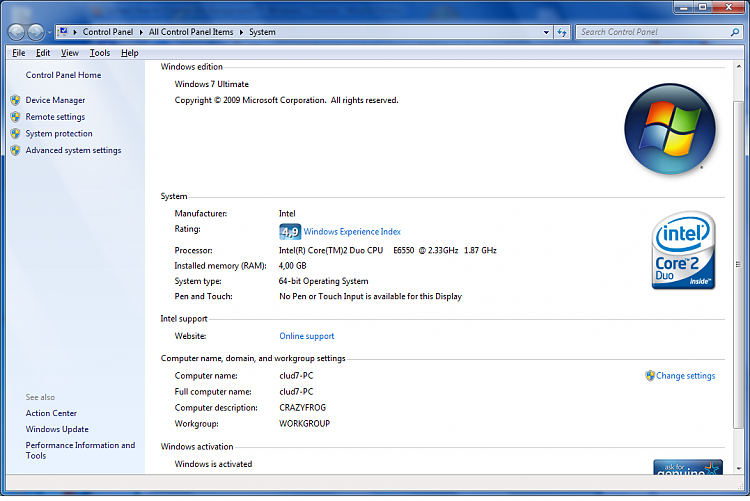
Task: Click the shield icon beside System protection
Action: (x=15, y=134)
